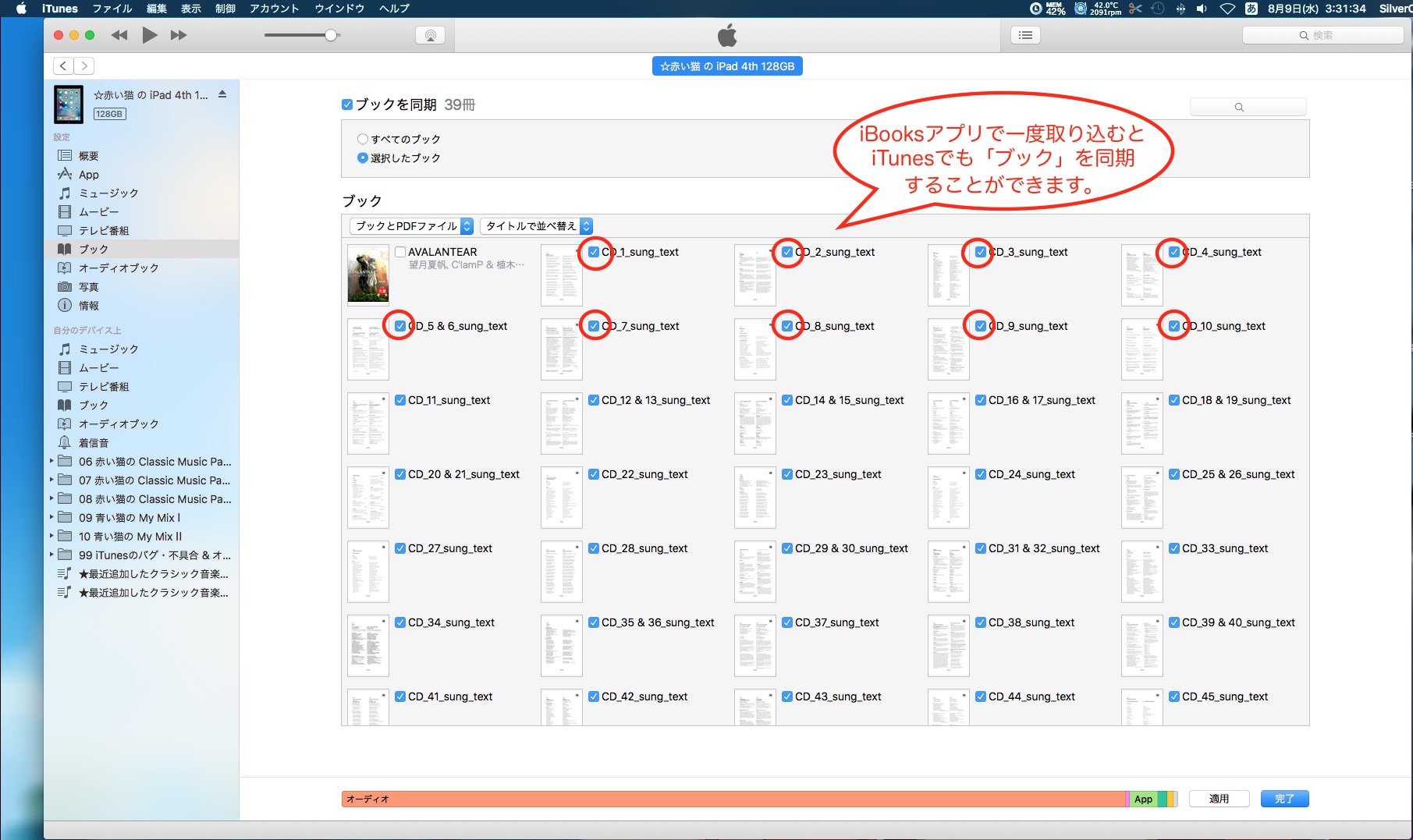Expand the 10 青い猫の My Mix II folder
This screenshot has width=1413, height=840.
point(51,536)
